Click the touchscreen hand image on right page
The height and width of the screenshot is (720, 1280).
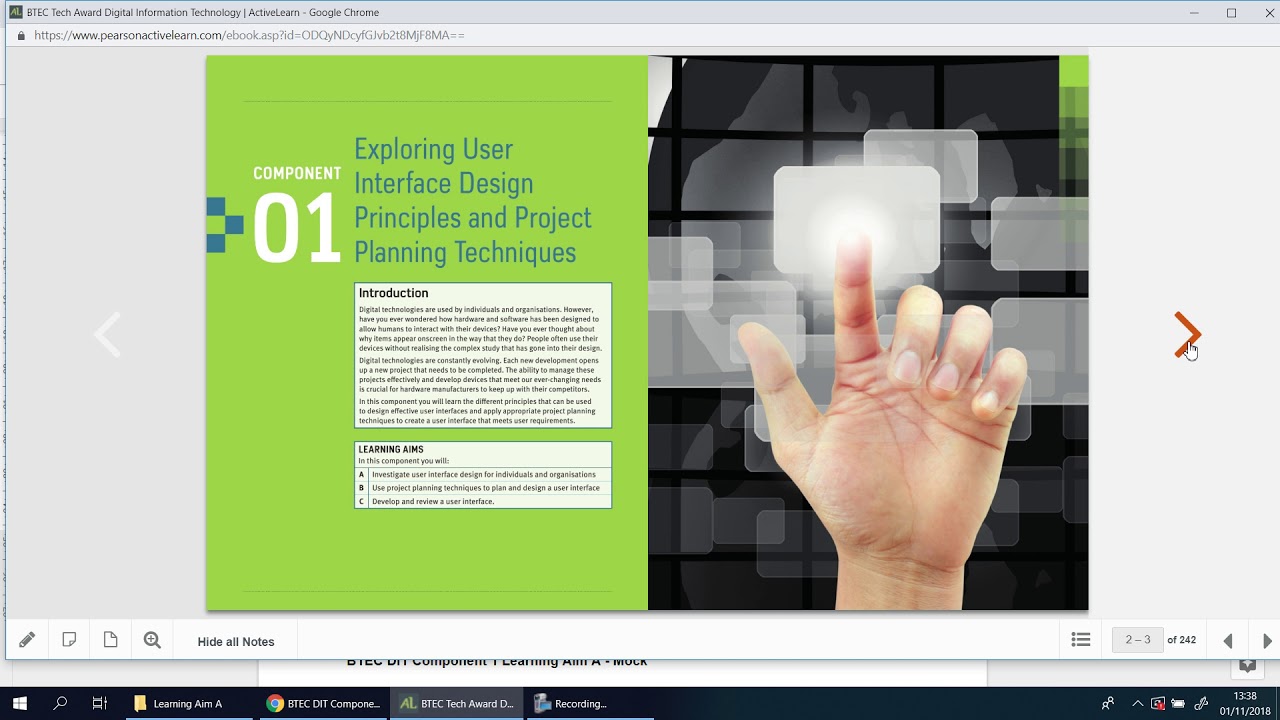coord(868,332)
